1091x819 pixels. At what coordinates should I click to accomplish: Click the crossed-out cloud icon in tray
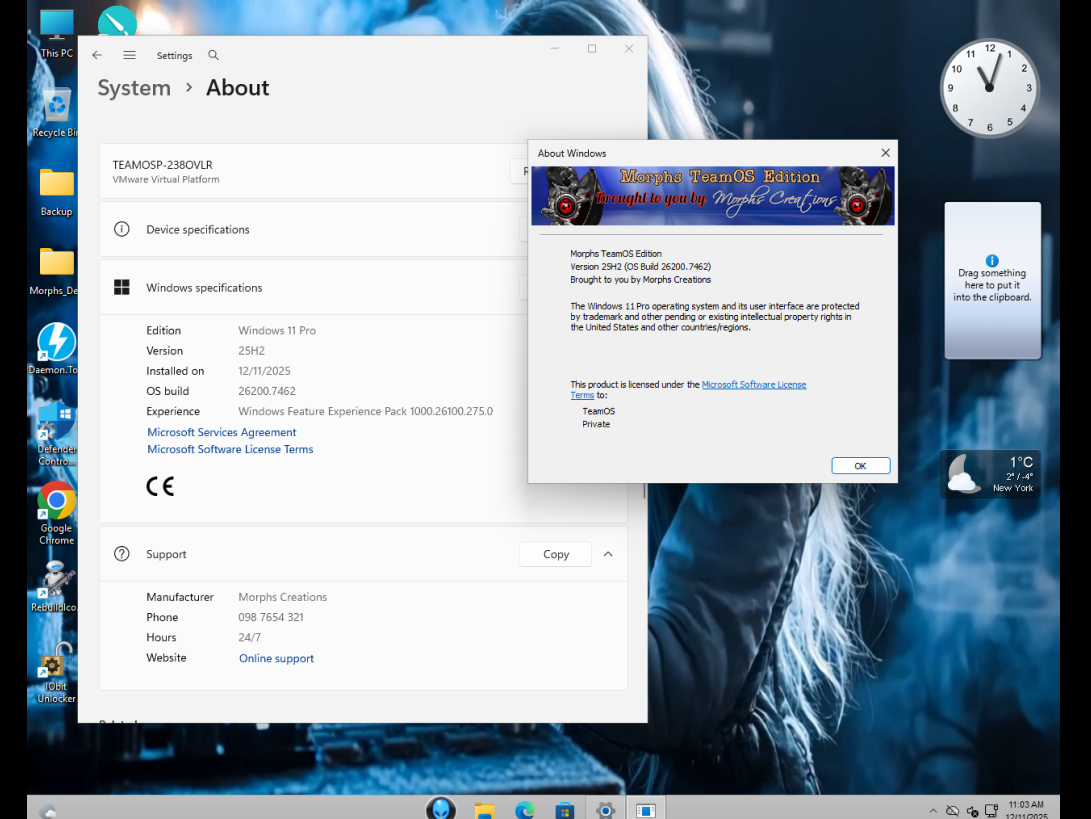(x=953, y=811)
